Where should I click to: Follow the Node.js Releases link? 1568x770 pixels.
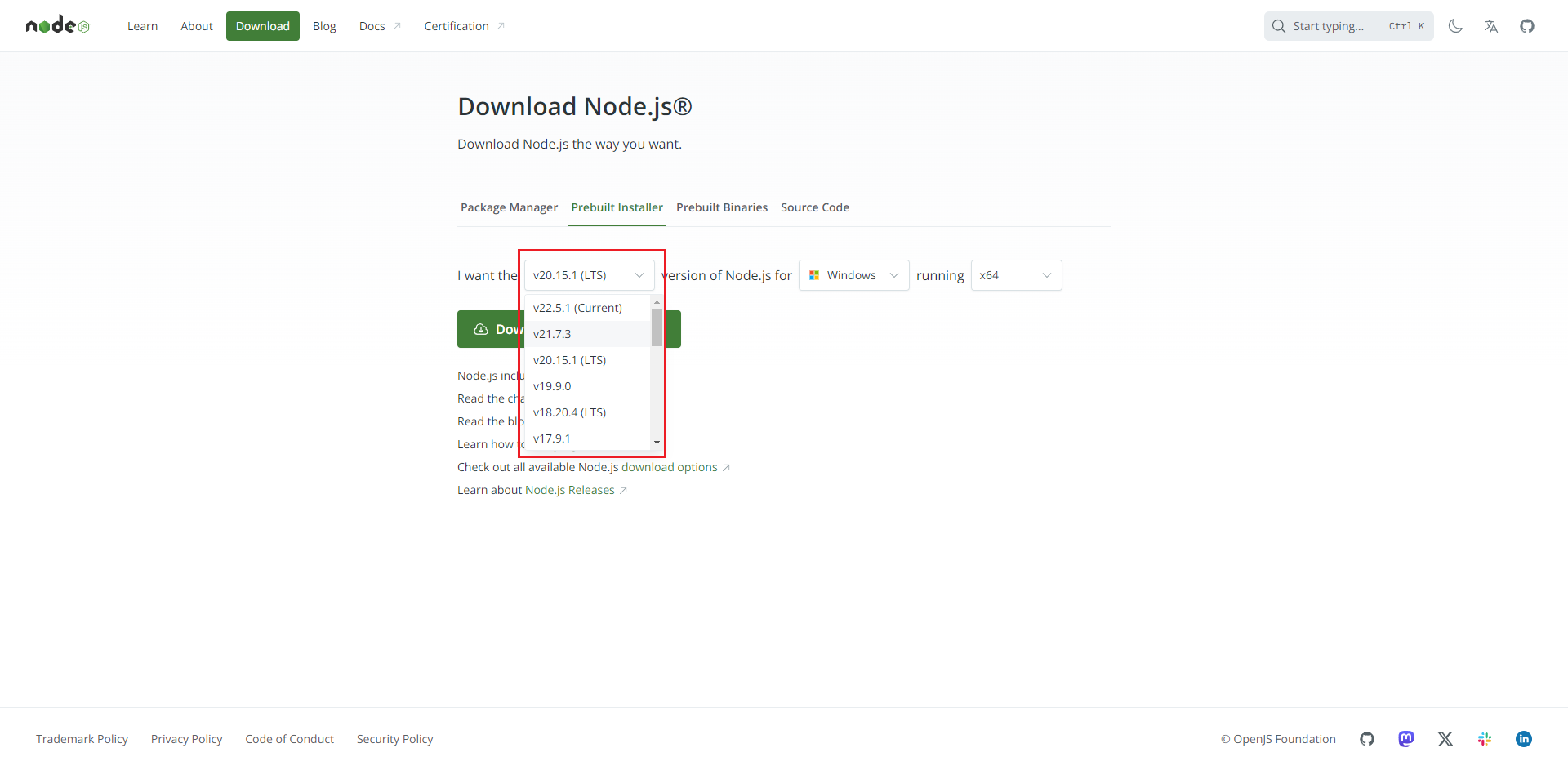click(570, 490)
